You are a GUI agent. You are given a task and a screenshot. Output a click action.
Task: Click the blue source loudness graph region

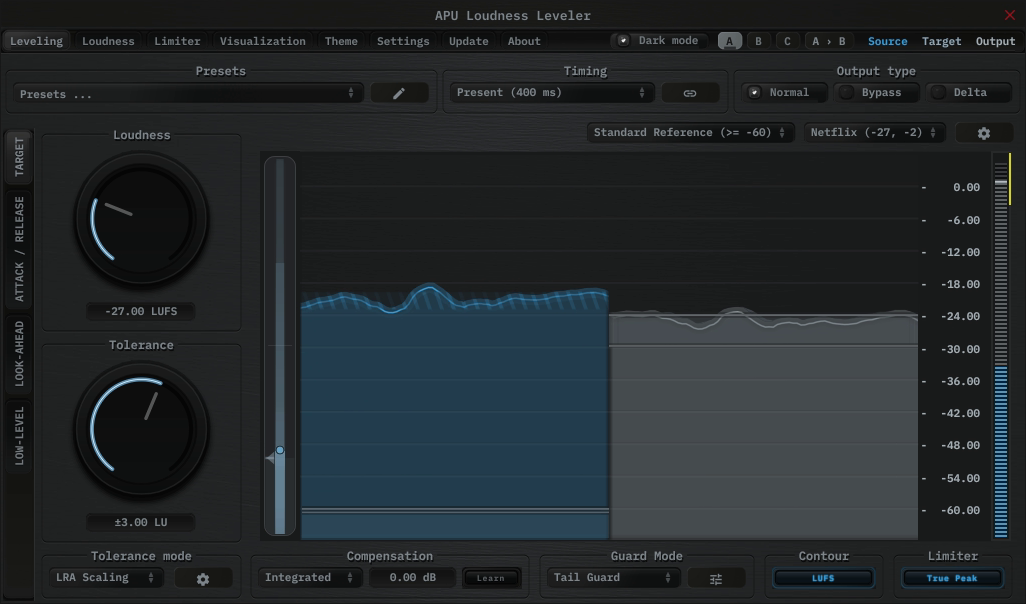pyautogui.click(x=455, y=412)
